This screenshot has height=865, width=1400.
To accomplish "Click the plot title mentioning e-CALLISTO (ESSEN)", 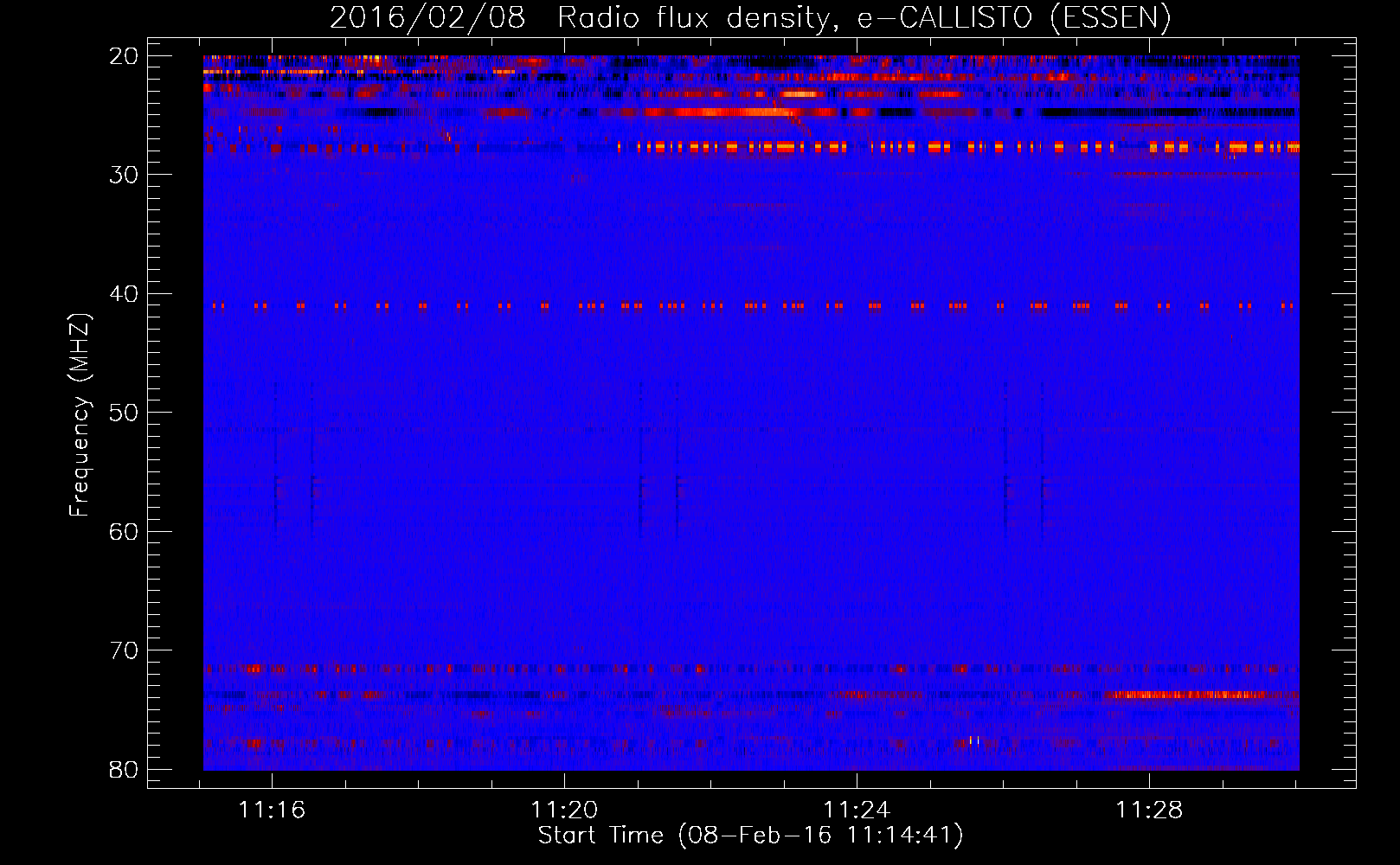I will point(750,17).
